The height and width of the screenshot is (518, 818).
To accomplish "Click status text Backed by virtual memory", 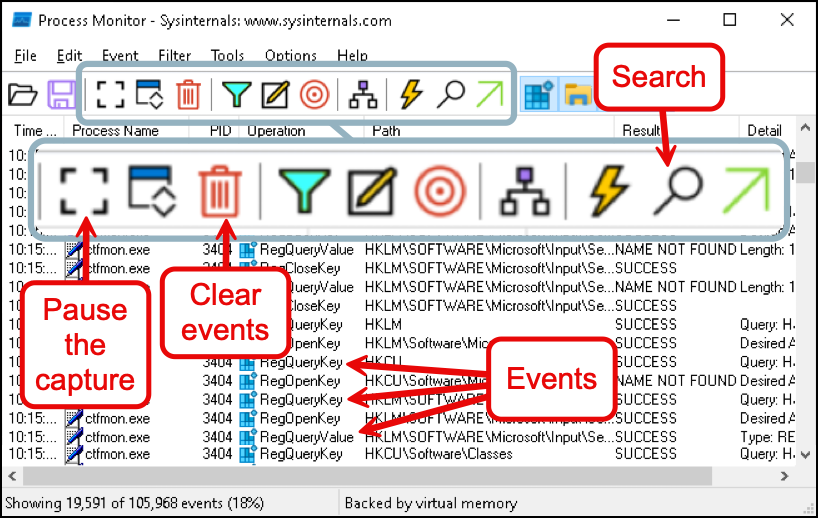I will [x=431, y=503].
